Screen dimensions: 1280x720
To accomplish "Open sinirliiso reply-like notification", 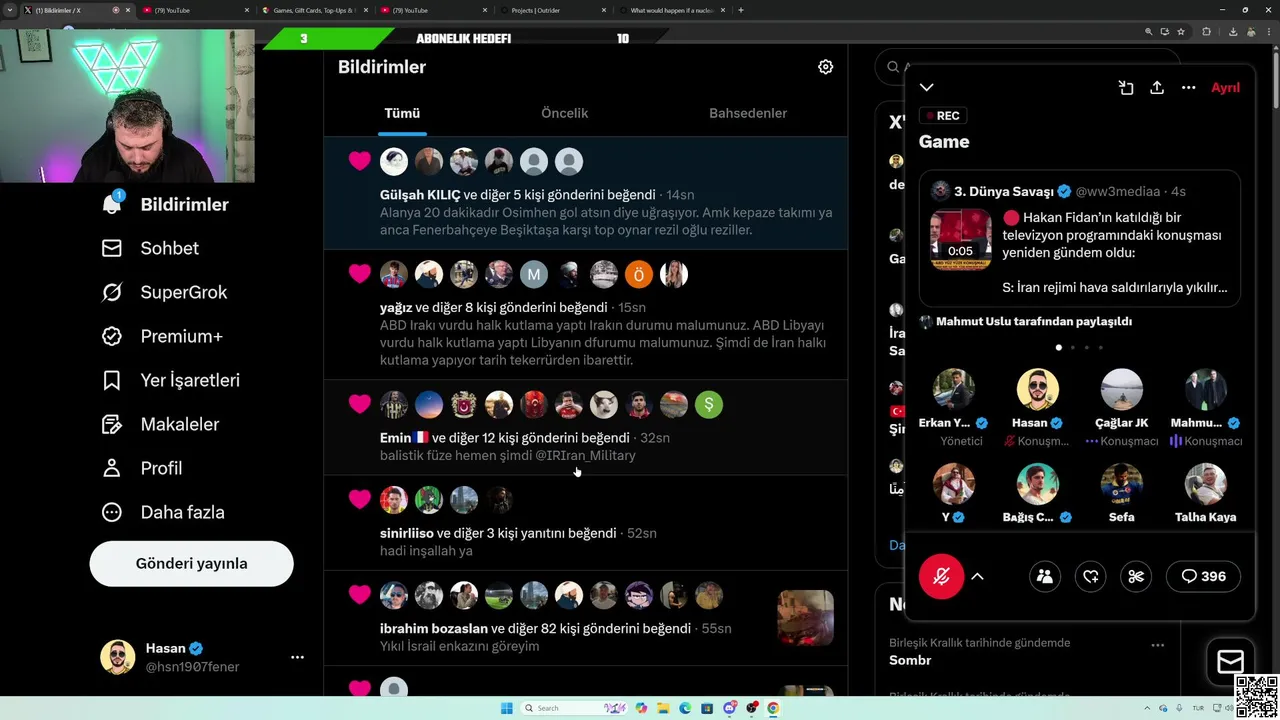I will [586, 523].
